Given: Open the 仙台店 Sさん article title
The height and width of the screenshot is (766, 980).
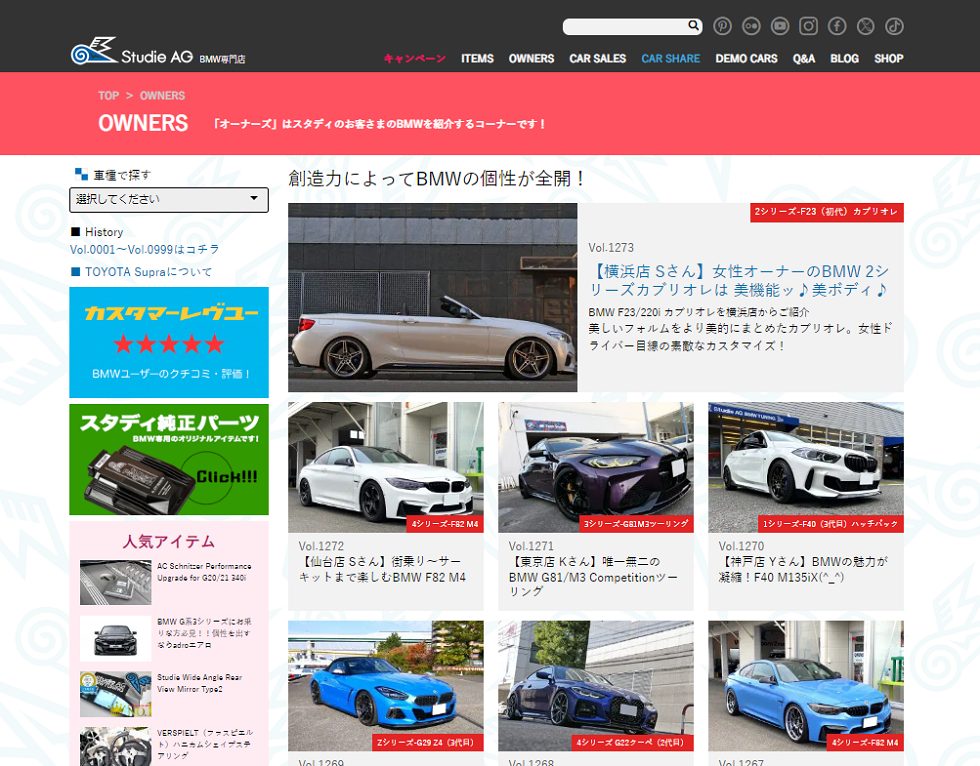Looking at the screenshot, I should pyautogui.click(x=382, y=569).
